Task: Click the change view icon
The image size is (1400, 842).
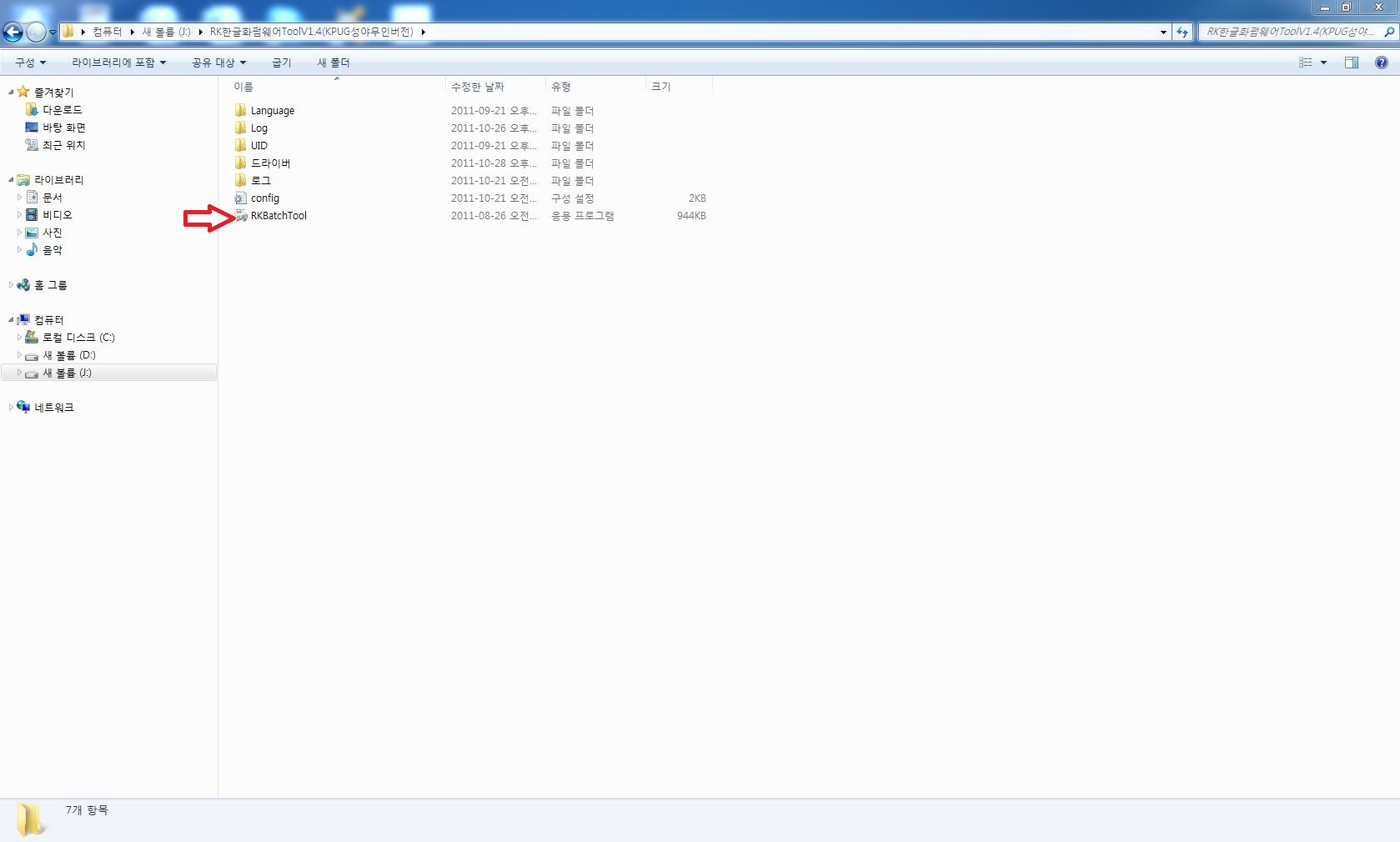Action: (1306, 63)
